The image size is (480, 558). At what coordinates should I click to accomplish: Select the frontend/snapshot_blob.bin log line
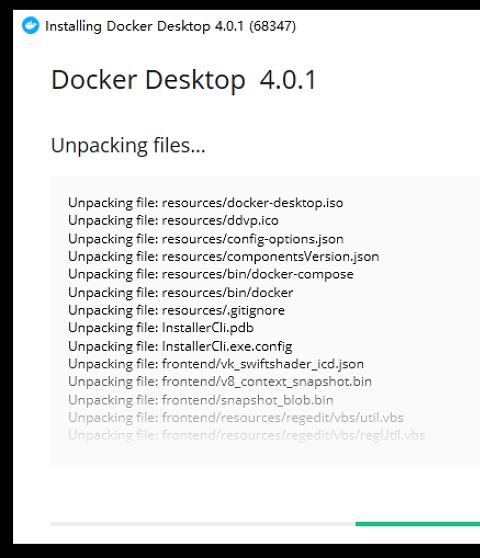coord(201,400)
